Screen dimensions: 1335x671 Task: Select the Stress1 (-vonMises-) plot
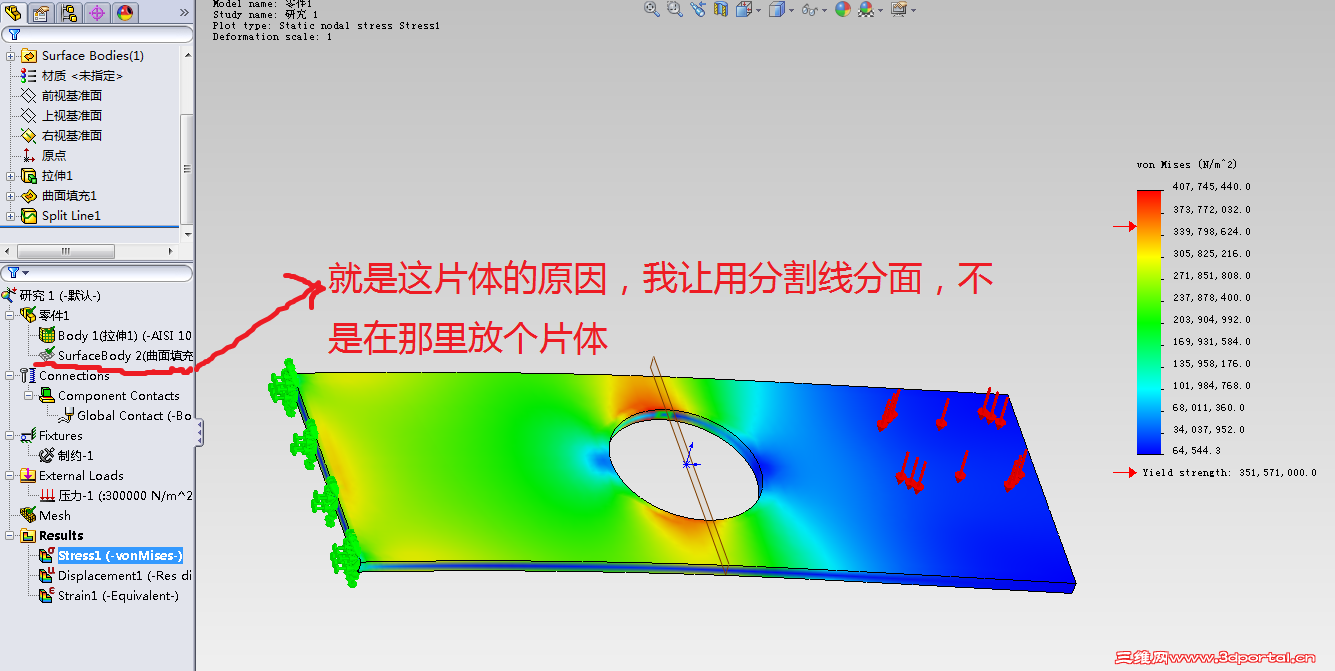[110, 556]
